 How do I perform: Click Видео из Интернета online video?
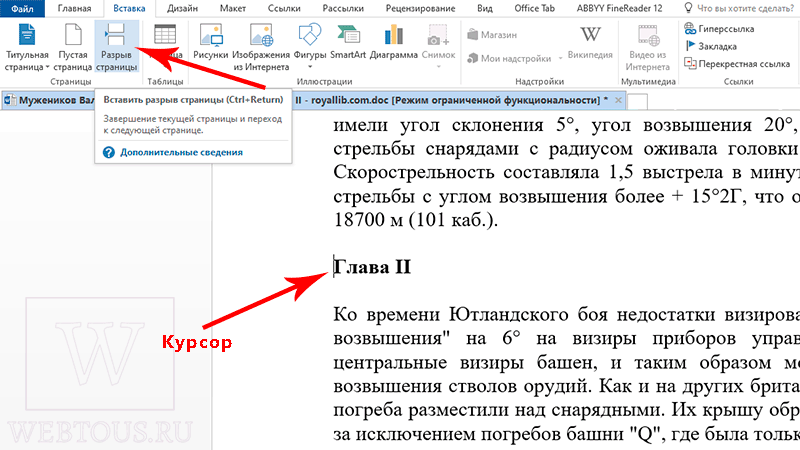[647, 47]
